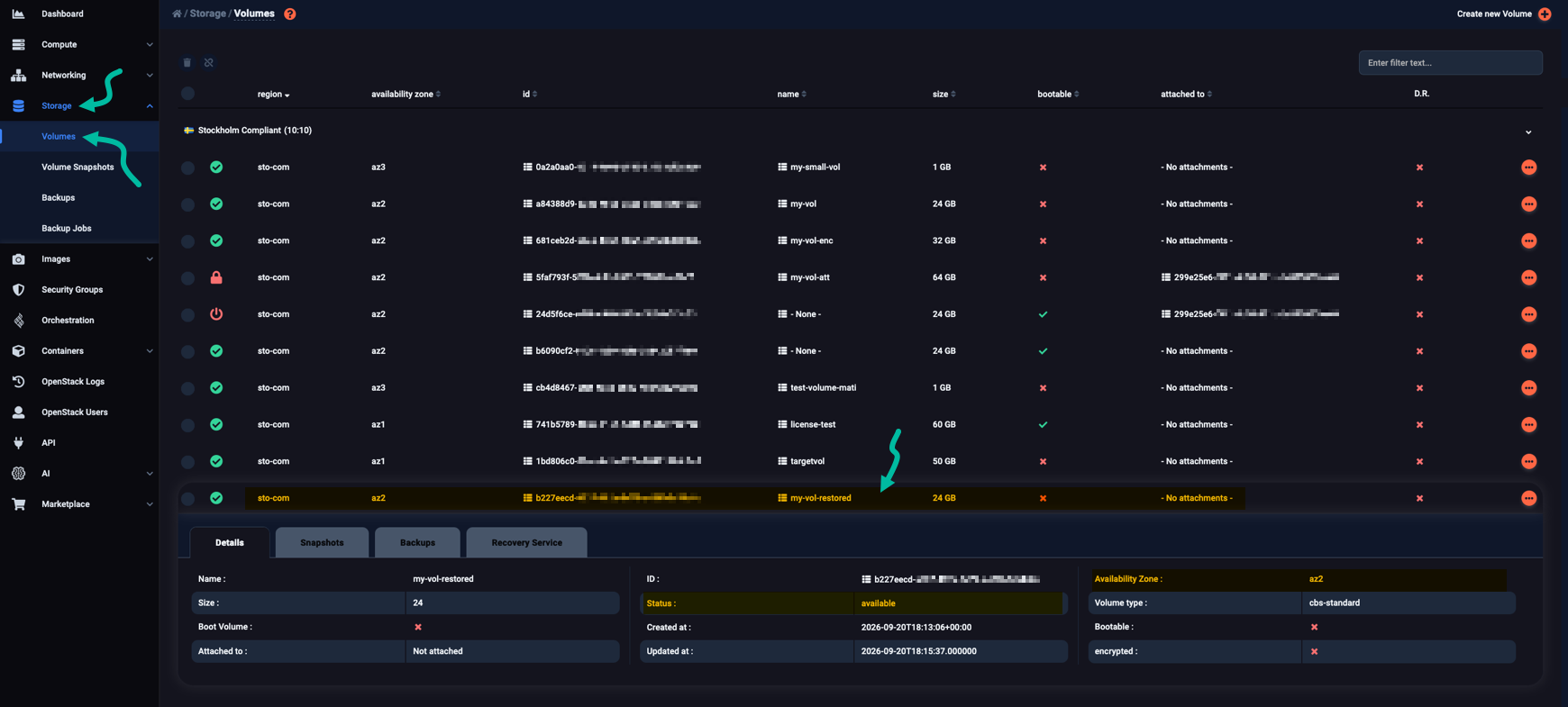Open the home icon in breadcrumb

[x=177, y=14]
